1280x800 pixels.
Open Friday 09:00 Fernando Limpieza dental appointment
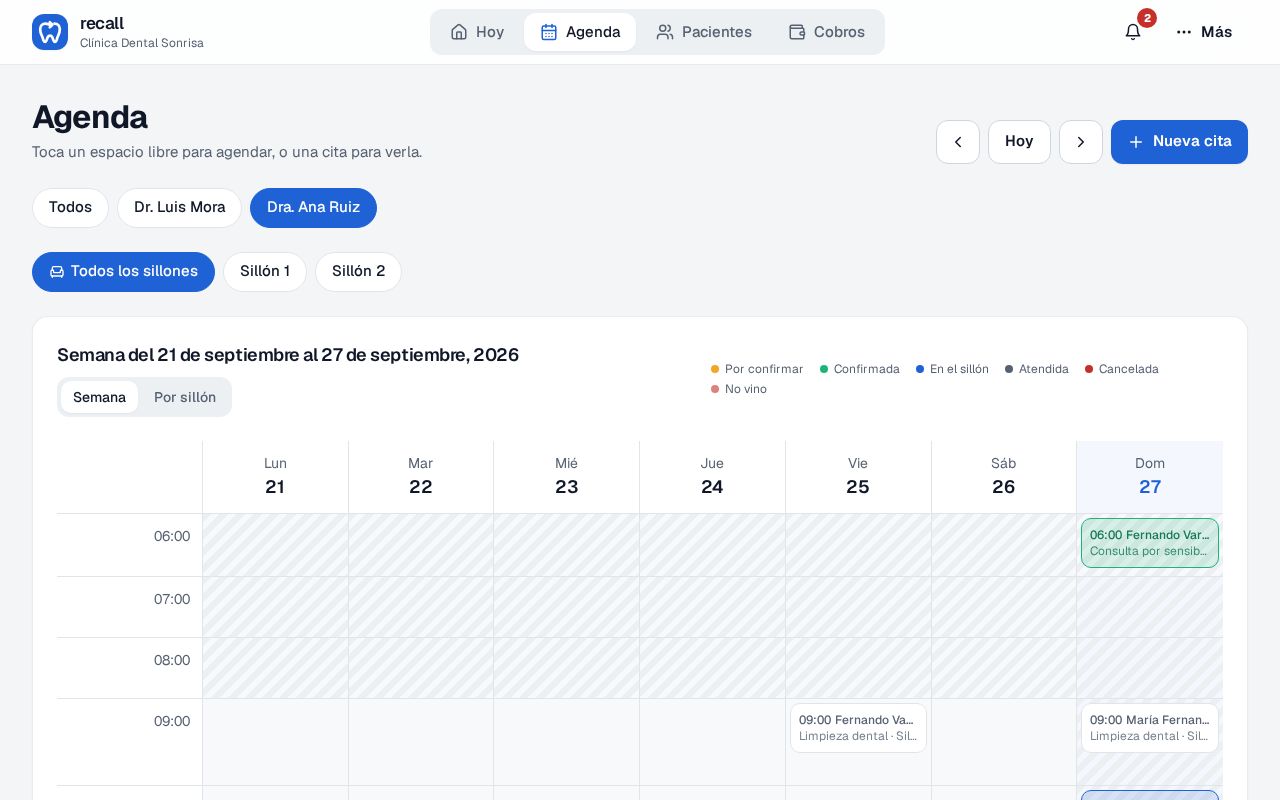click(858, 728)
